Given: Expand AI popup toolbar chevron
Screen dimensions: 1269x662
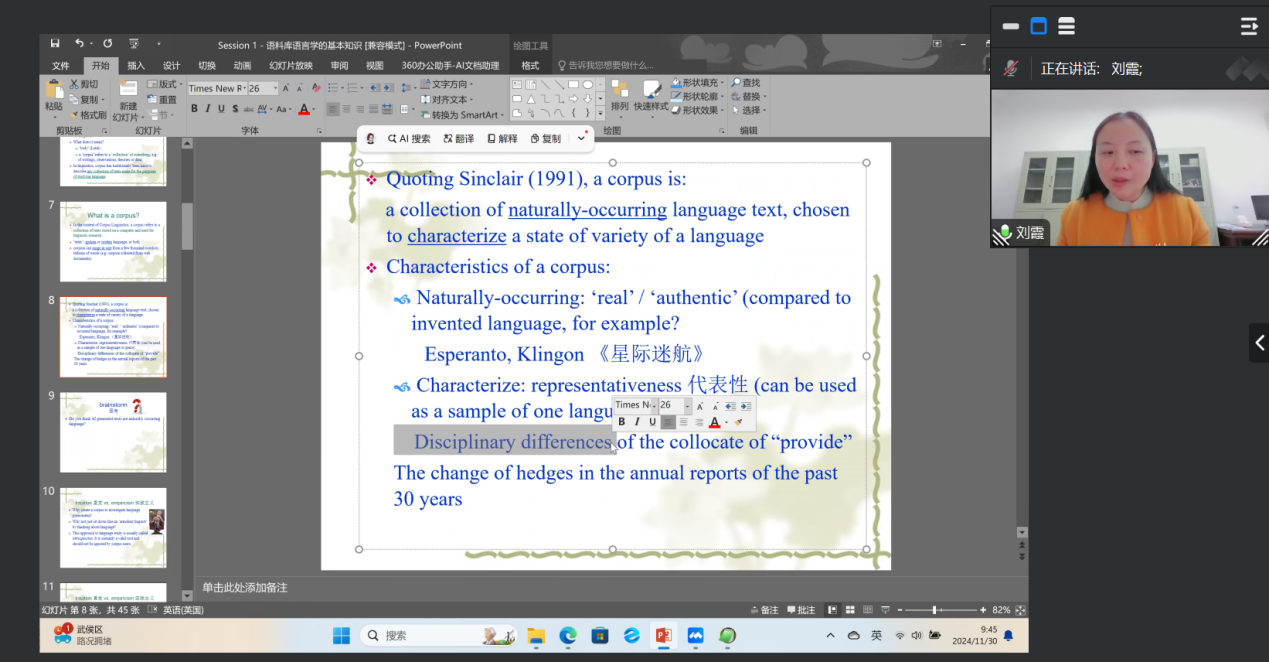Looking at the screenshot, I should (x=581, y=138).
